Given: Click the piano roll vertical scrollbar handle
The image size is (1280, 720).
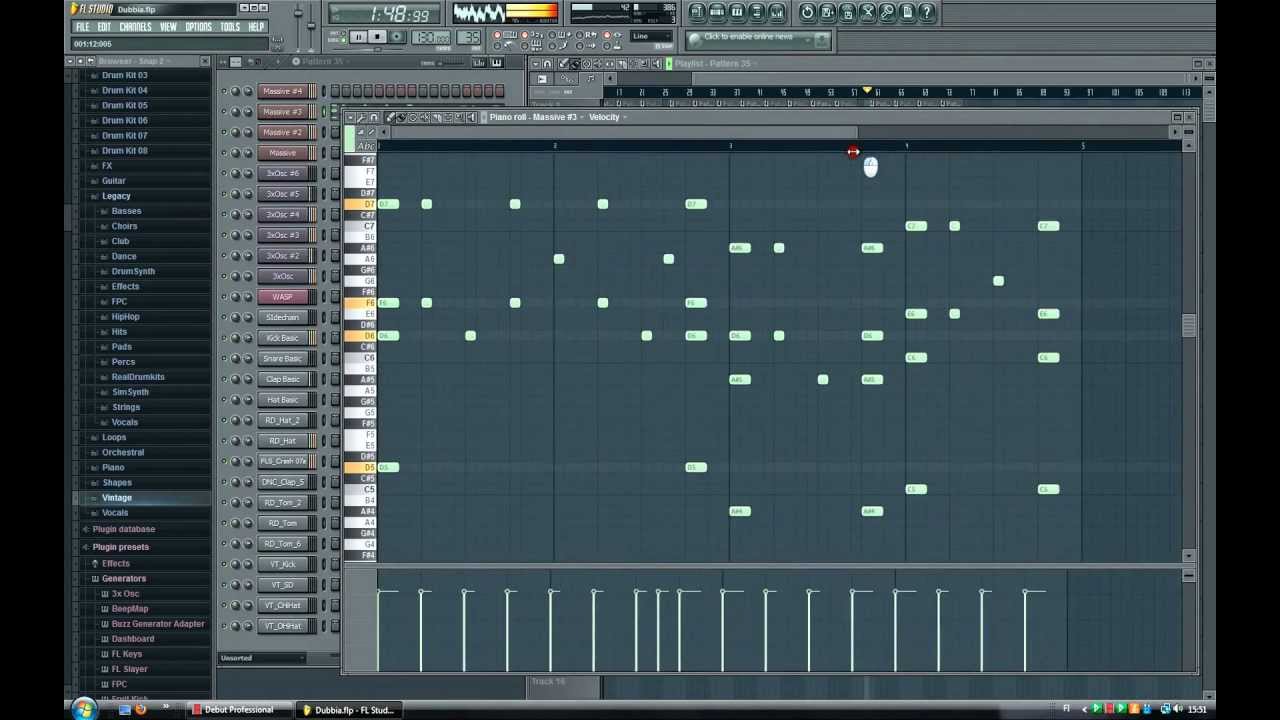Looking at the screenshot, I should click(1189, 326).
